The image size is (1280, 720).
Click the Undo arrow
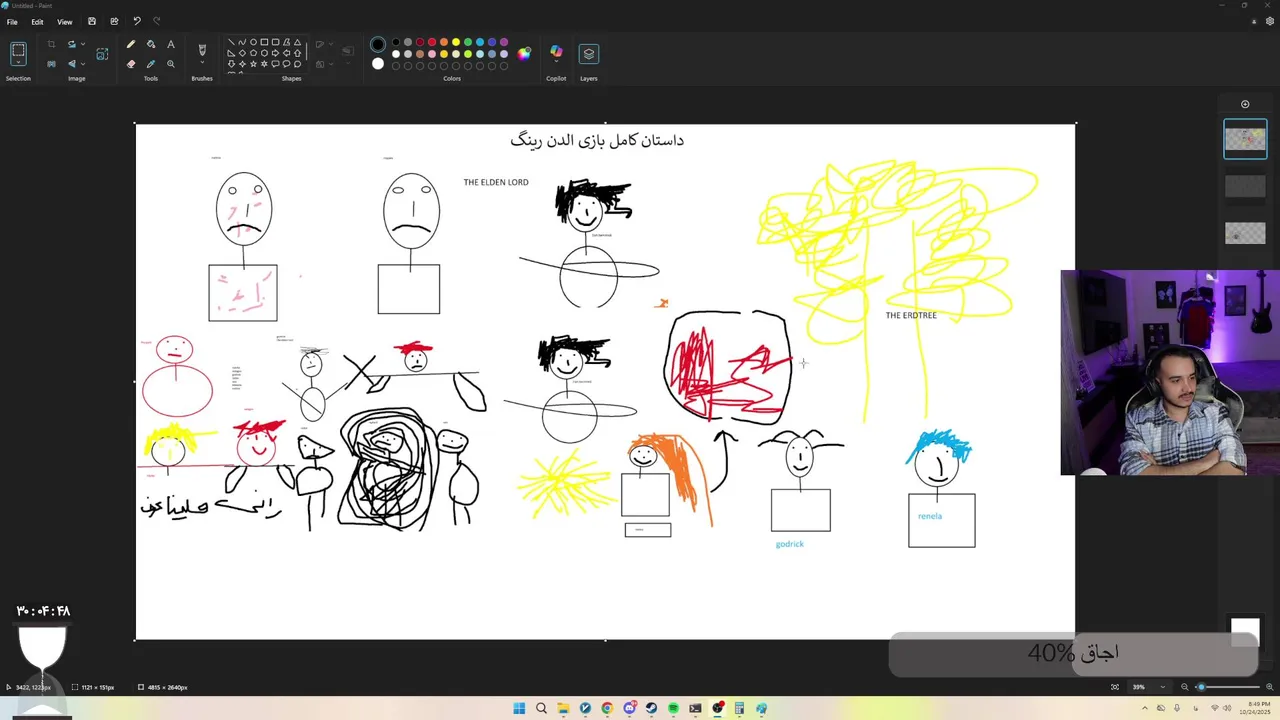click(x=137, y=21)
